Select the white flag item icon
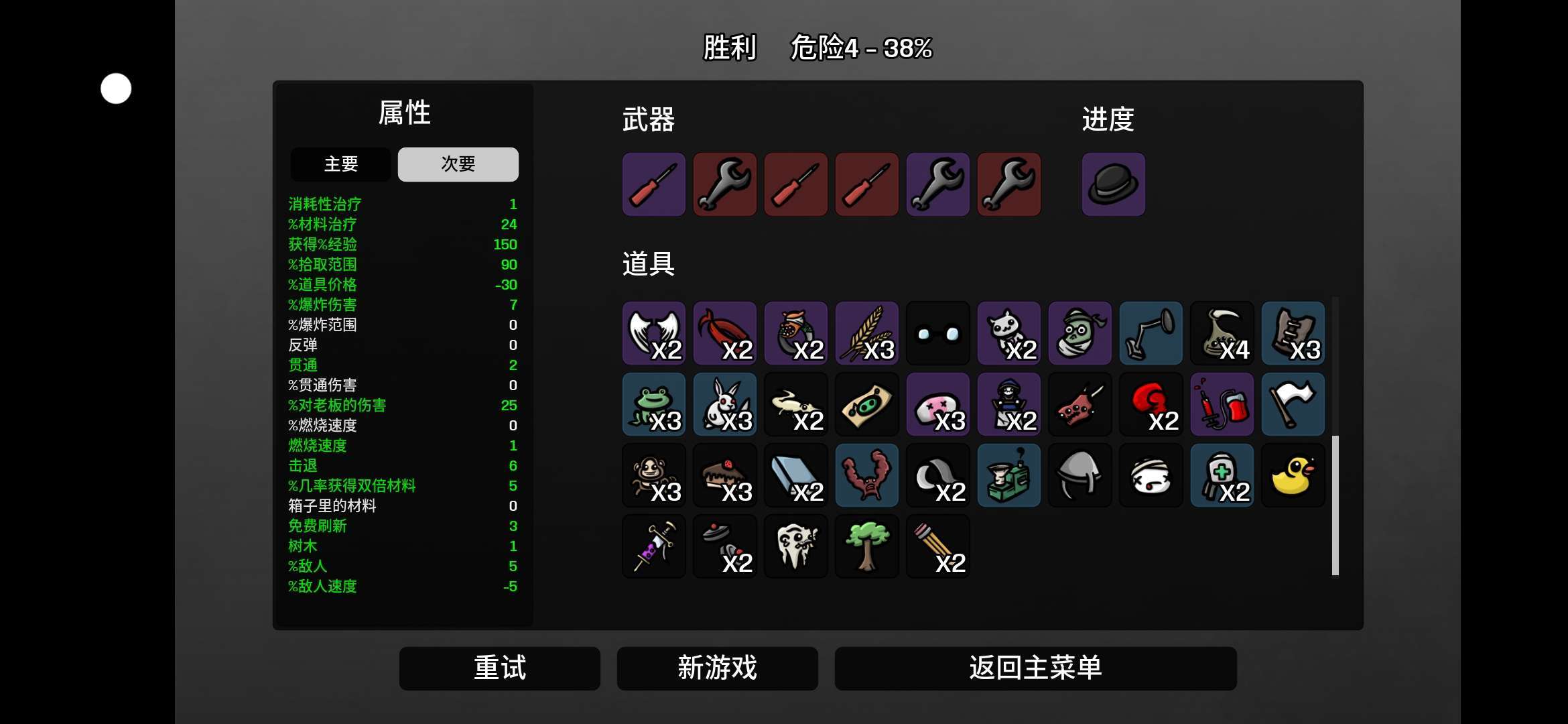Image resolution: width=1568 pixels, height=724 pixels. 1293,404
